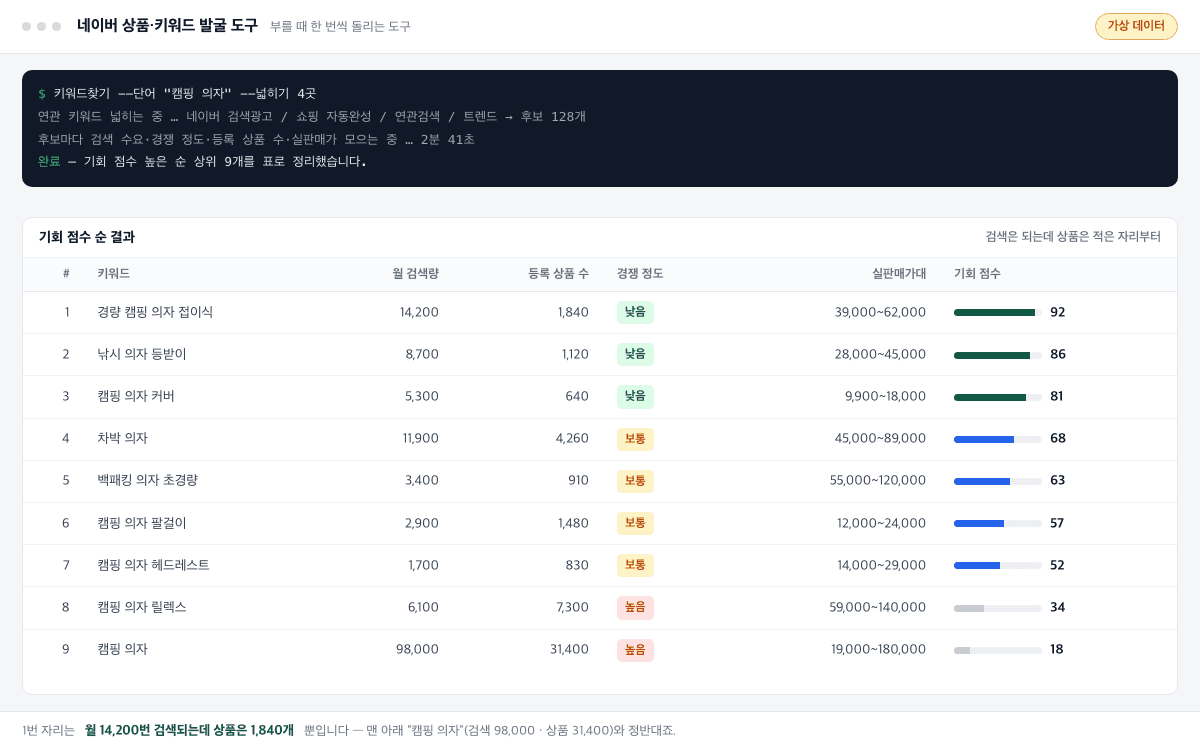Select keyword 캠핑 의자 커버
Screen dimensions: 1200x750
136,396
